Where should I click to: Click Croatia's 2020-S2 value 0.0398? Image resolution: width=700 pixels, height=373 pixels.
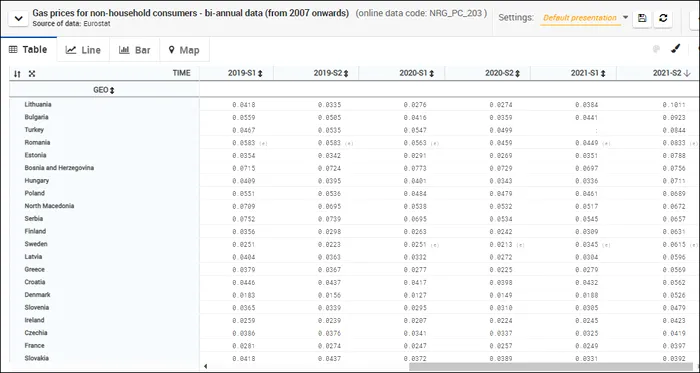point(501,283)
